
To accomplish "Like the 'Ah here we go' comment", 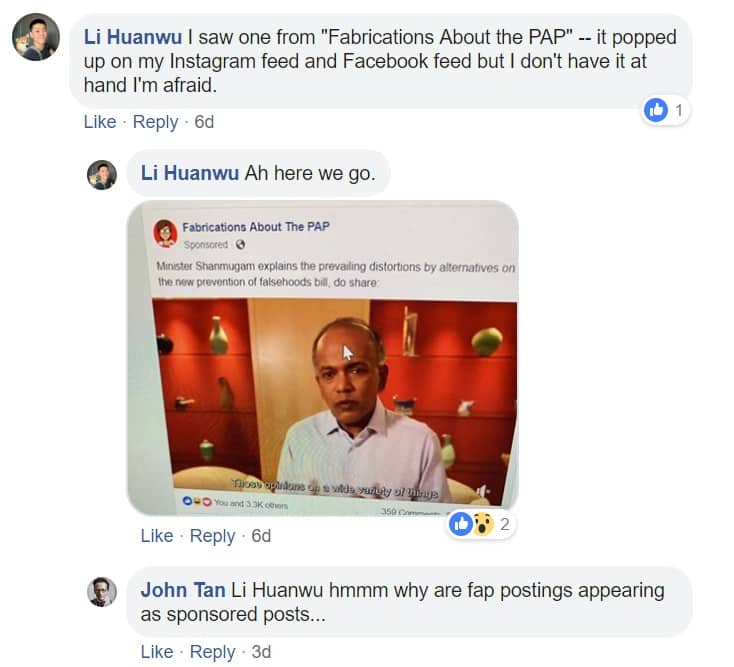I will pyautogui.click(x=157, y=535).
